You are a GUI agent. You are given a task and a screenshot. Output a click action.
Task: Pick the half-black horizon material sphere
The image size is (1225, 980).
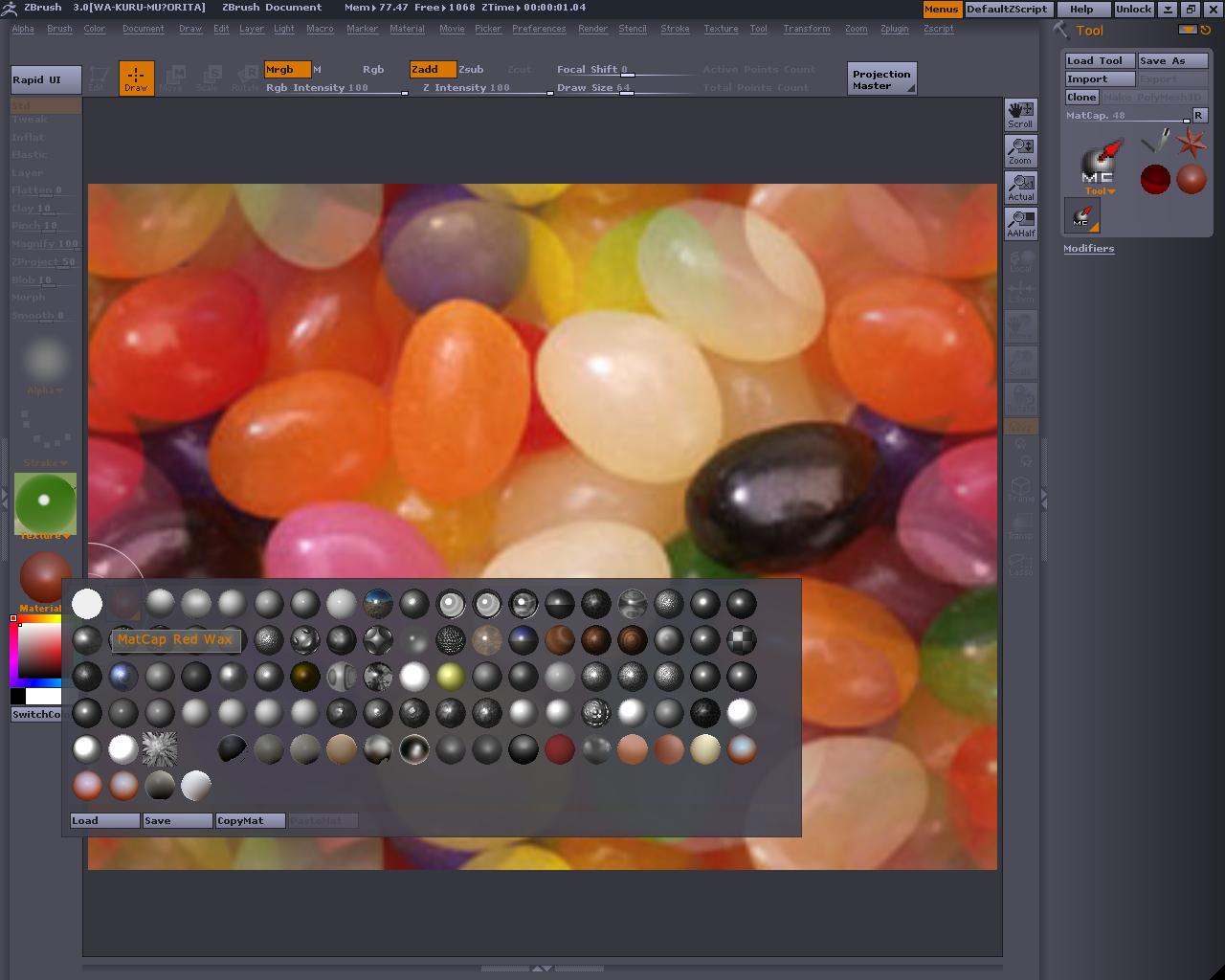click(560, 604)
